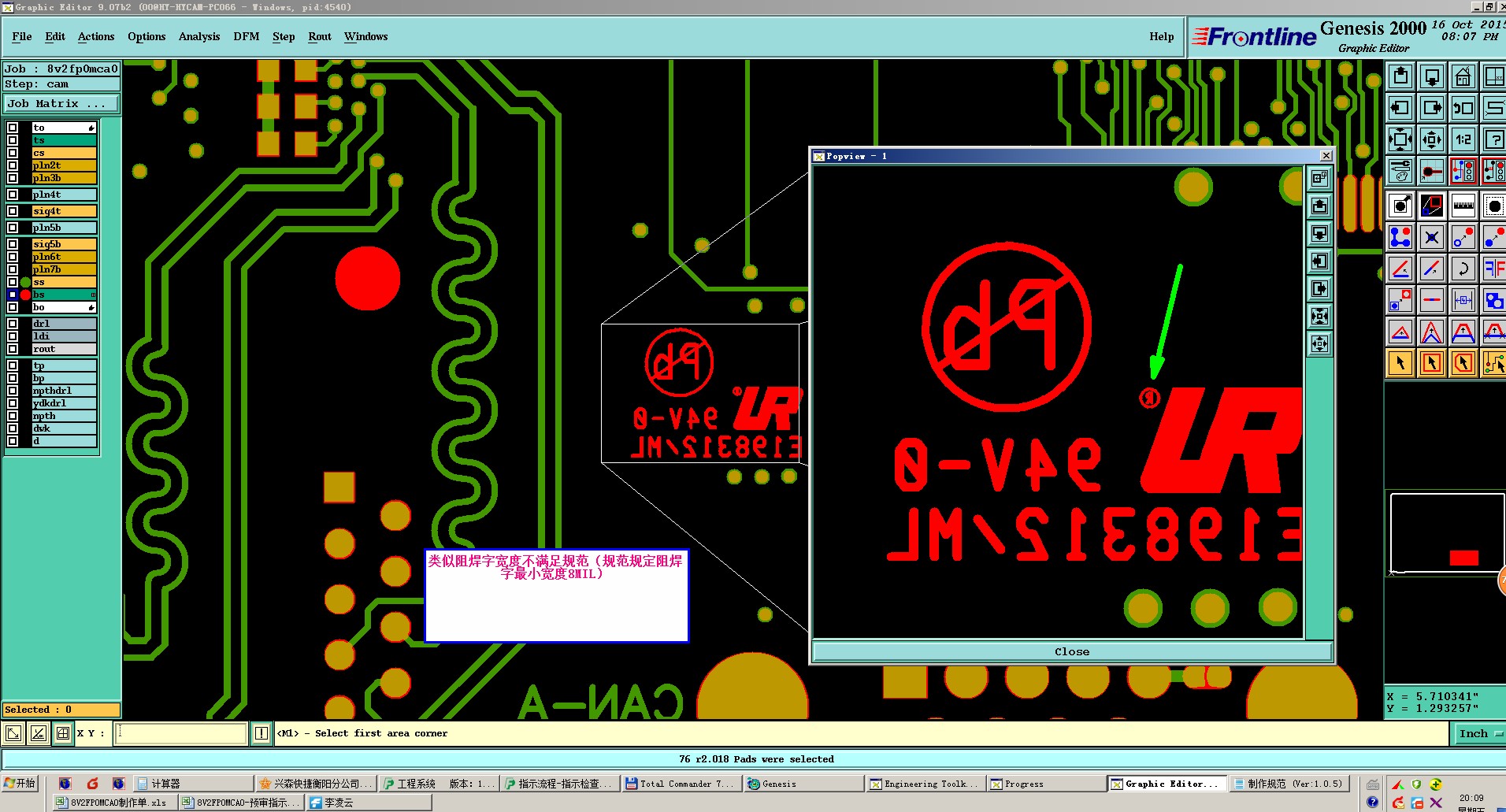
Task: Toggle visibility checkbox for layer sig4t
Action: tap(13, 211)
